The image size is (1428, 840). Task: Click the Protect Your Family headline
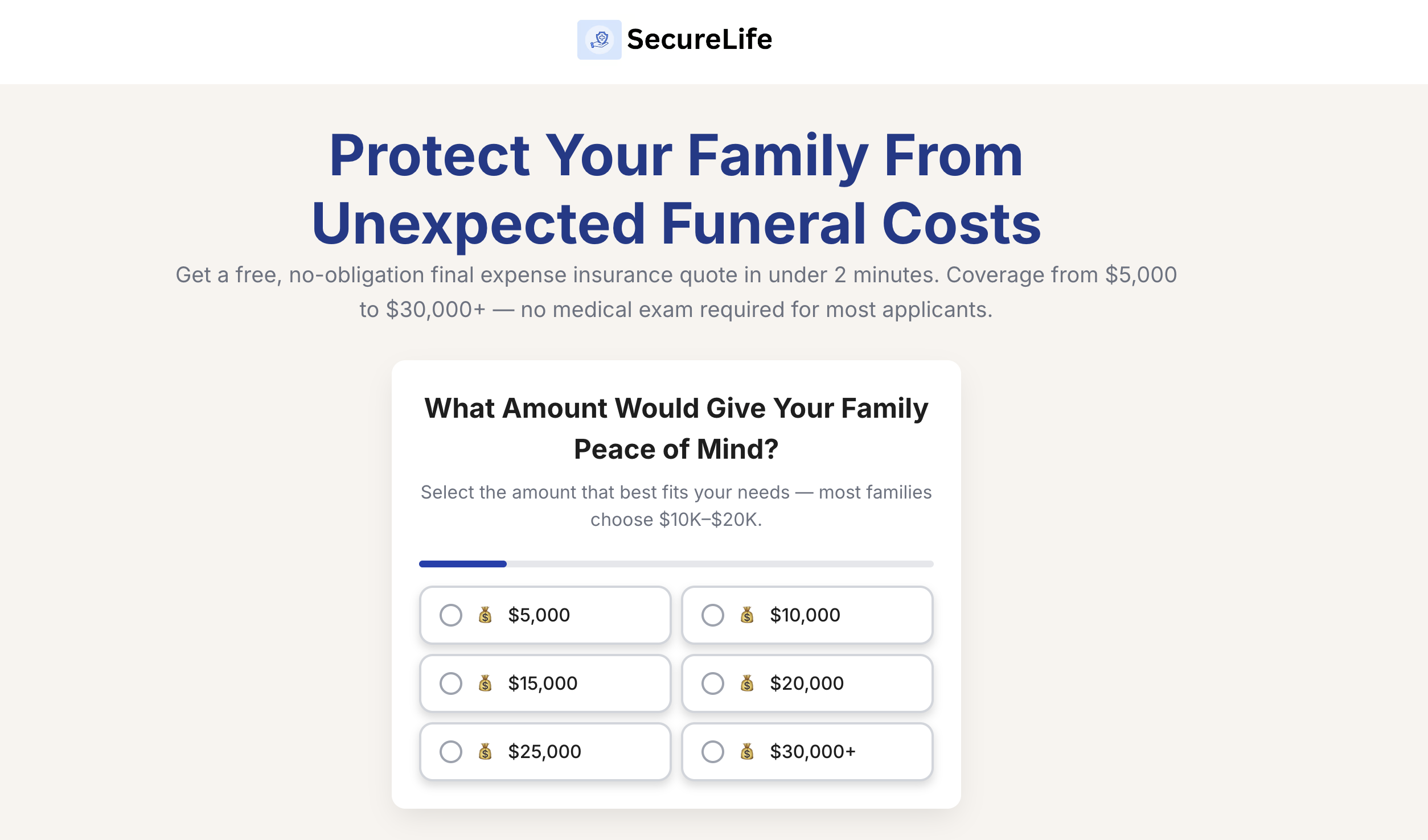point(676,189)
